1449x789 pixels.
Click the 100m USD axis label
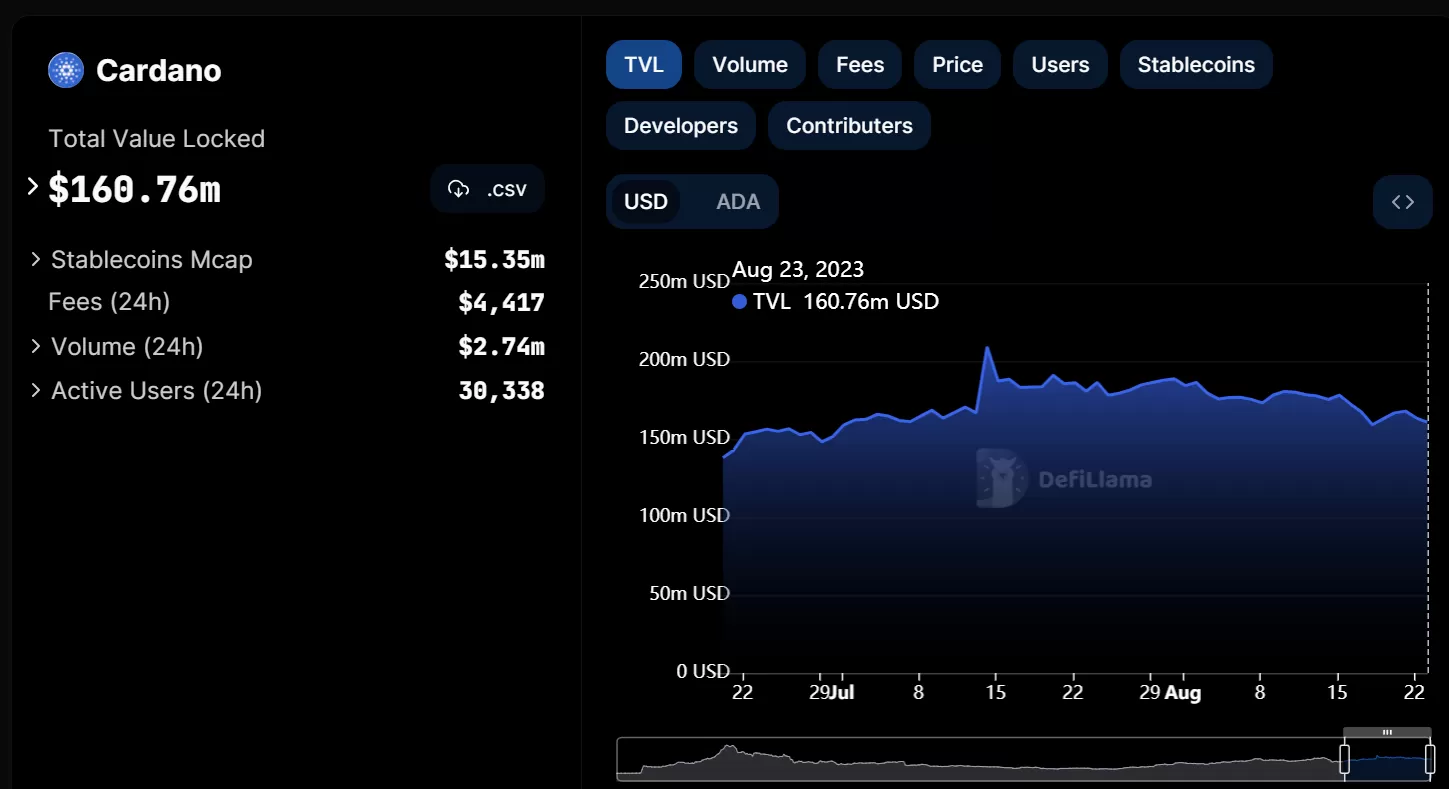tap(684, 515)
